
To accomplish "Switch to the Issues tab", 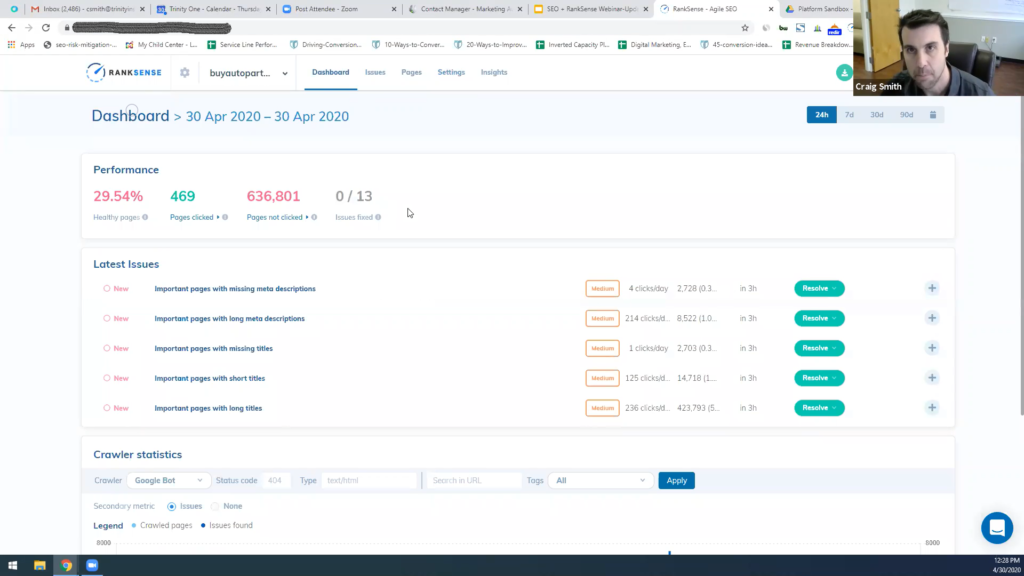I will (375, 72).
